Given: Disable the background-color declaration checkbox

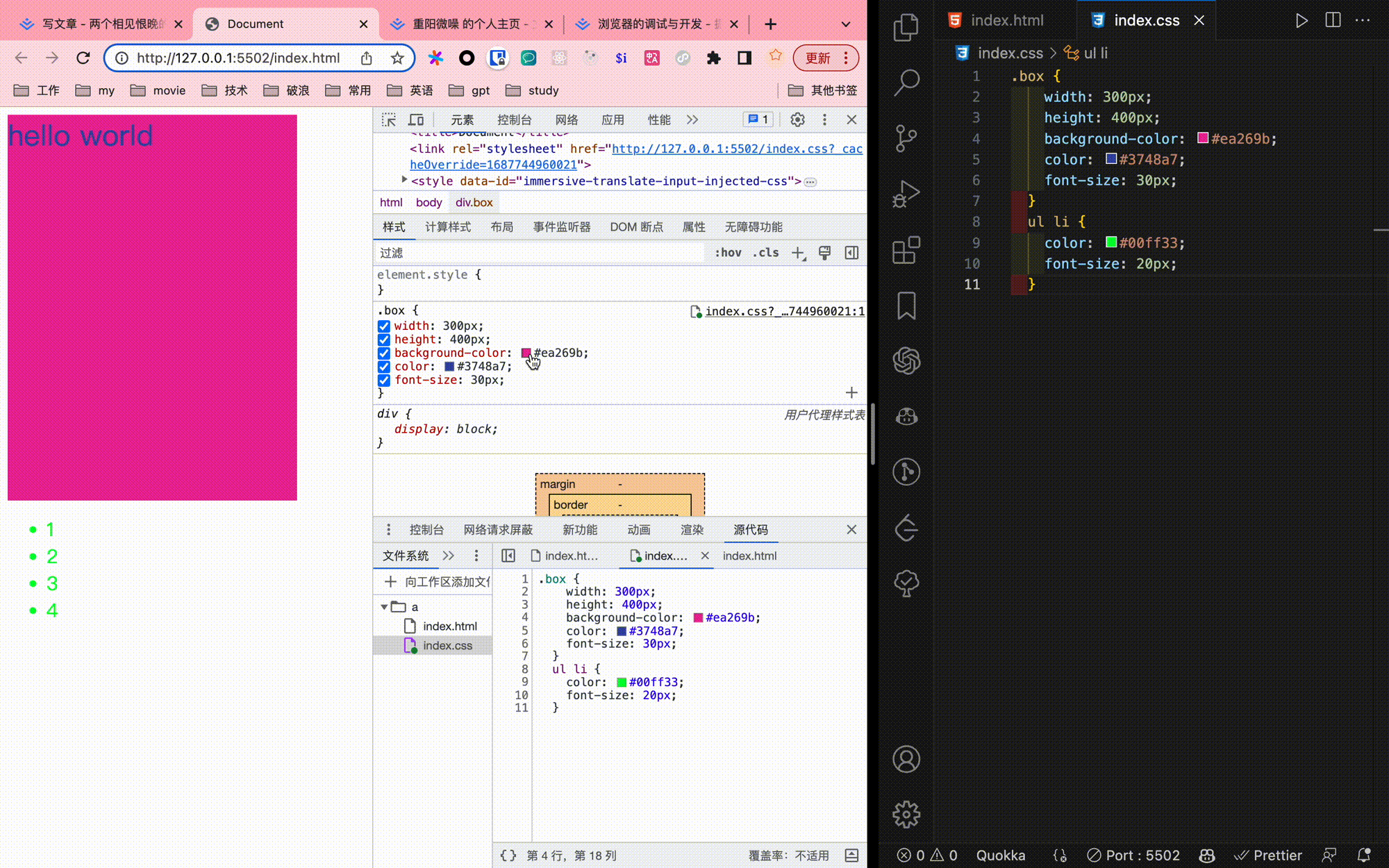Looking at the screenshot, I should click(x=384, y=353).
